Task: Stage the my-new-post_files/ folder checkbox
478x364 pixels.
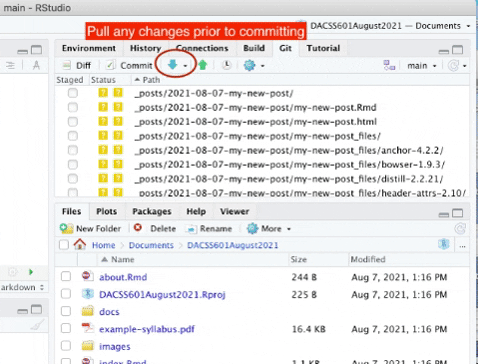Action: [73, 136]
